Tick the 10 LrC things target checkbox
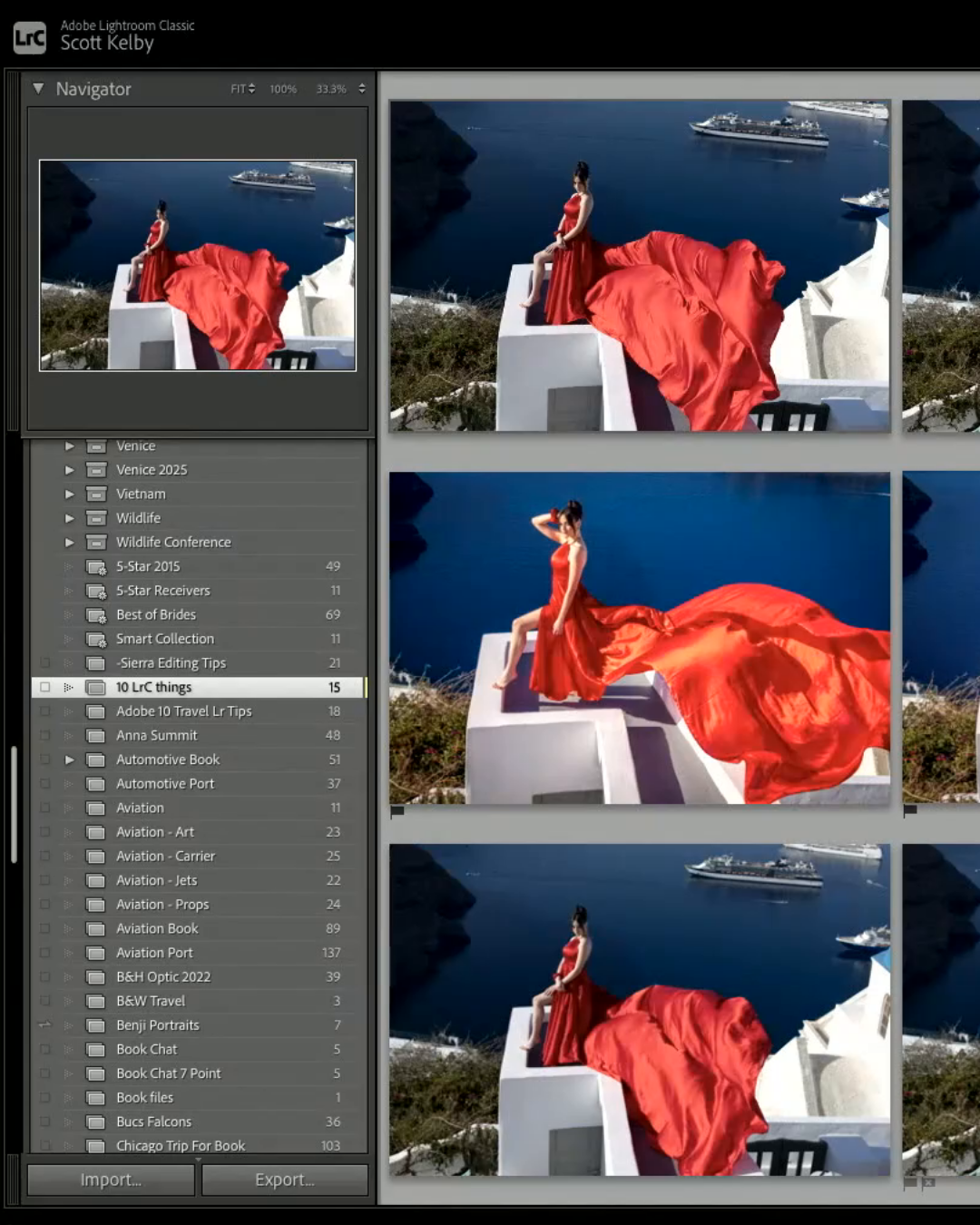Viewport: 980px width, 1225px height. (x=44, y=688)
